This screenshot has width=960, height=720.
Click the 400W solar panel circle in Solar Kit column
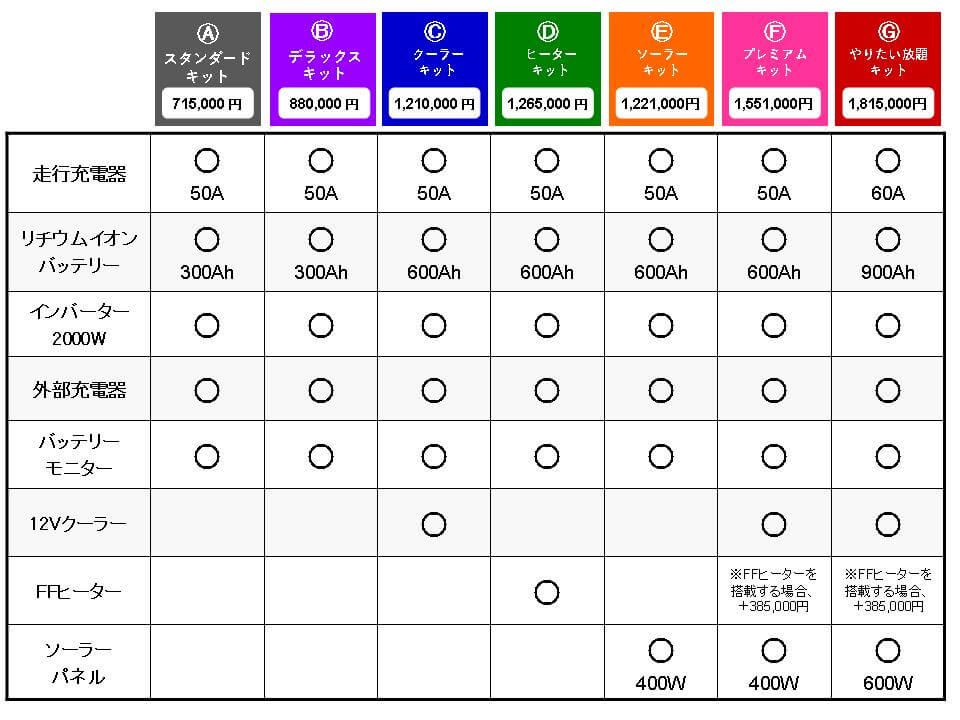pyautogui.click(x=661, y=652)
